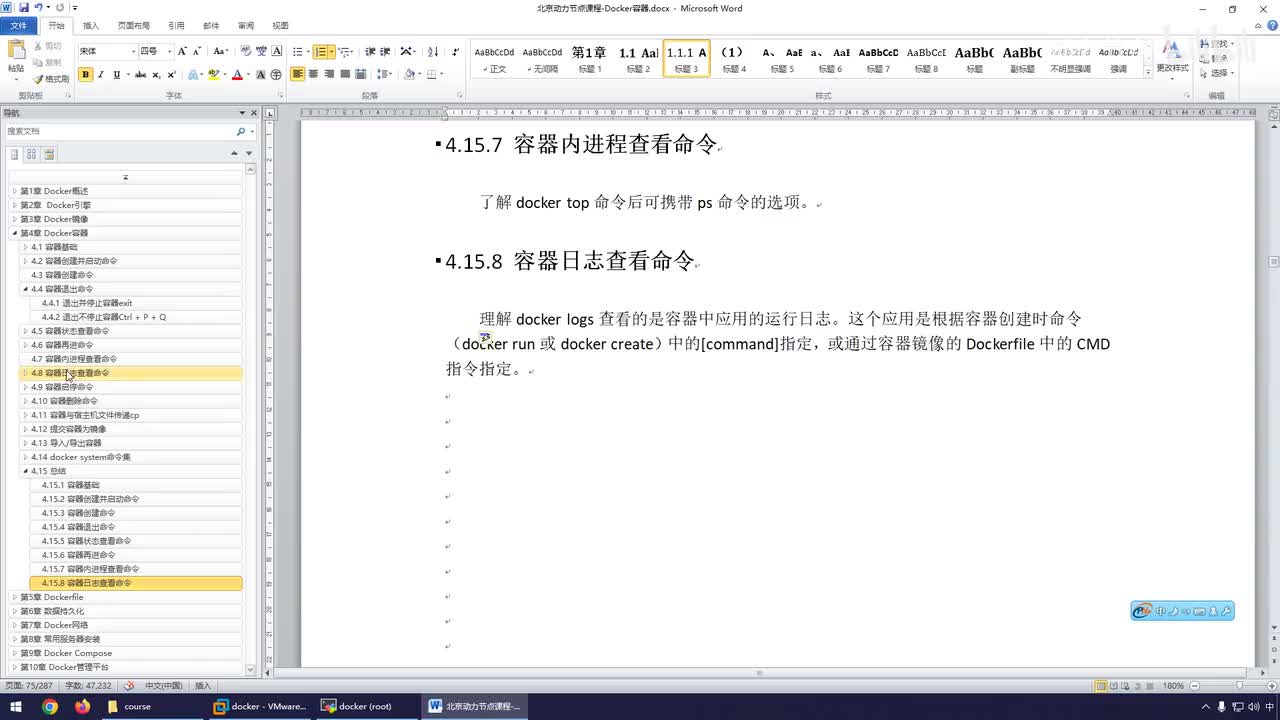Justify the paragraph text
Viewport: 1280px width, 720px height.
pos(346,75)
